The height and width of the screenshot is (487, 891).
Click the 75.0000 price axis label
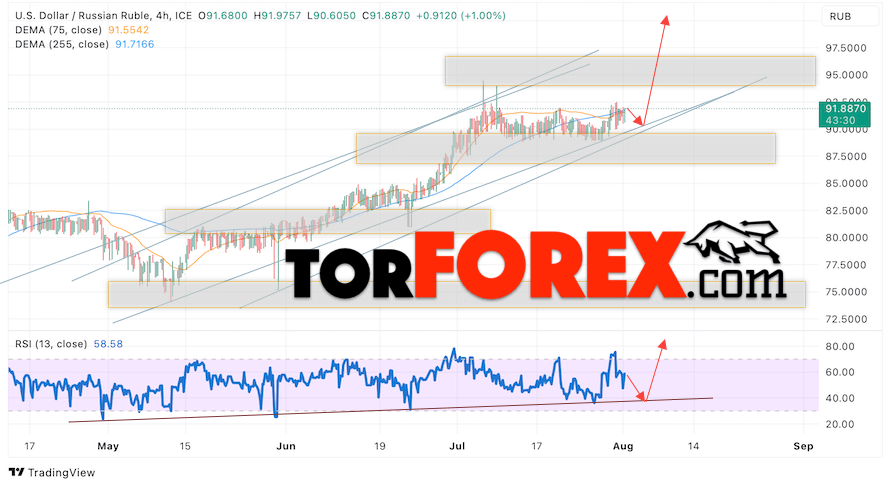[x=846, y=292]
